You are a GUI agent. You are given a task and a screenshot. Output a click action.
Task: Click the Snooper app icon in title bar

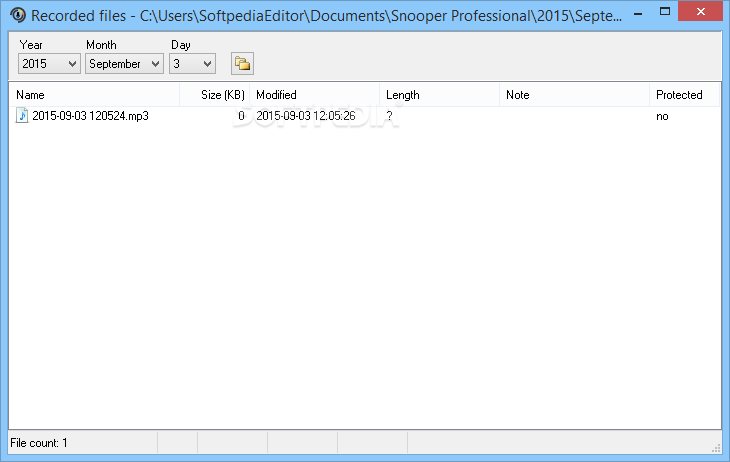(x=18, y=15)
